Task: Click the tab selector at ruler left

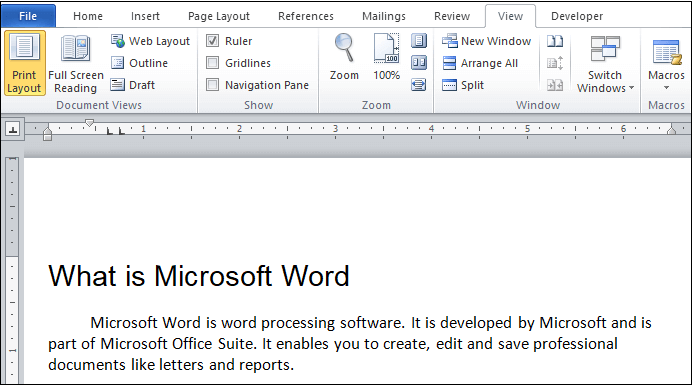Action: coord(13,130)
